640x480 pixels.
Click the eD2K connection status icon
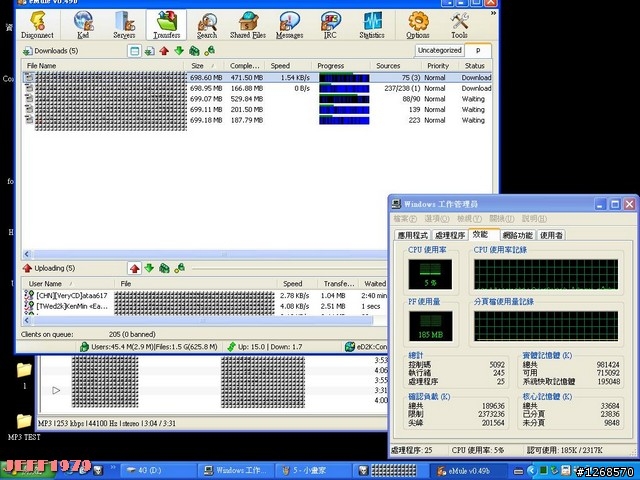coord(350,347)
